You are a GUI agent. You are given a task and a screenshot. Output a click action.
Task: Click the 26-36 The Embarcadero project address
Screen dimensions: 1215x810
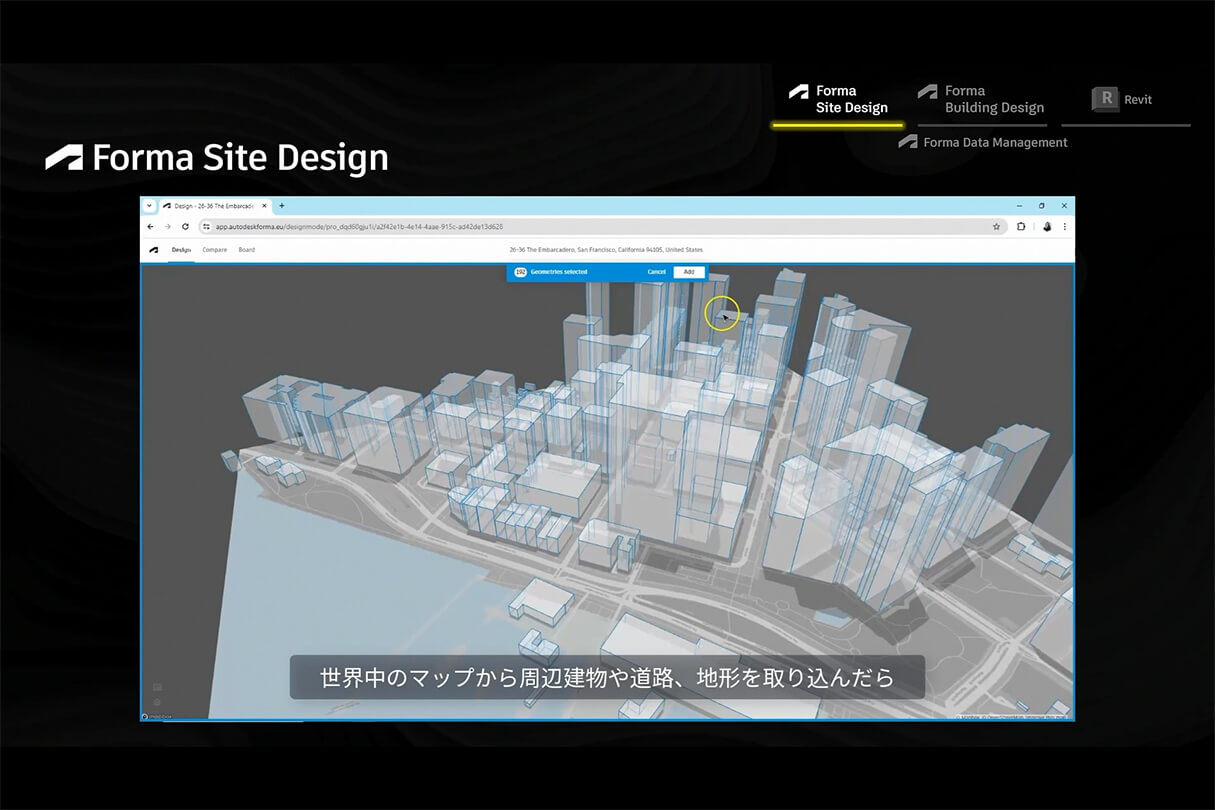606,250
